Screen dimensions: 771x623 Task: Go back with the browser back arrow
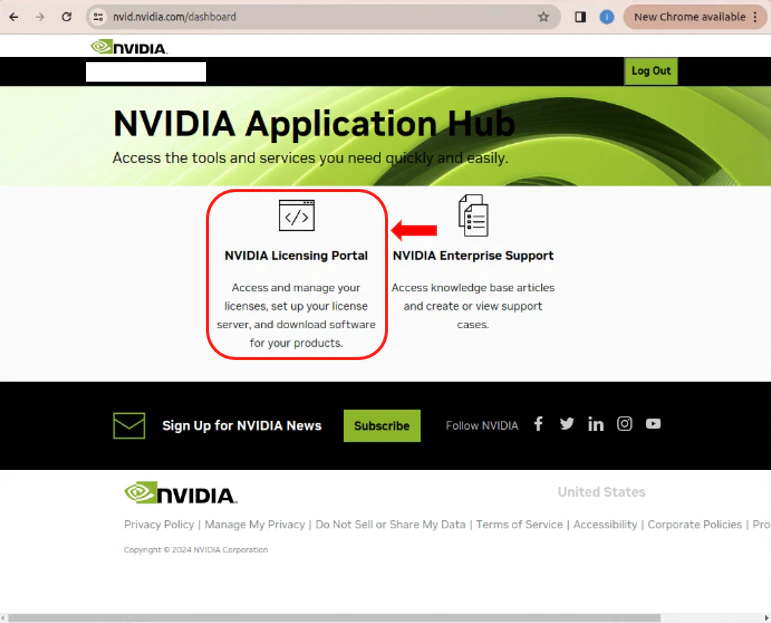(x=14, y=17)
